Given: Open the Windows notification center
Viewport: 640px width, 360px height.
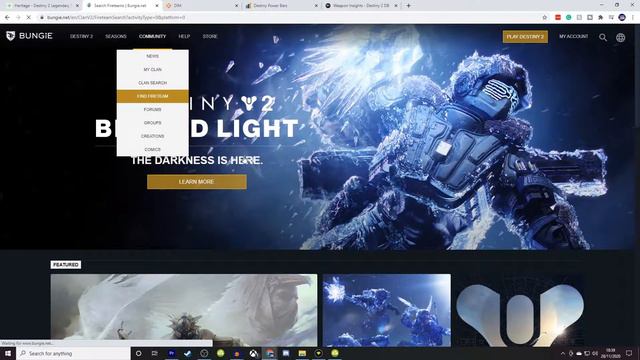Looking at the screenshot, I should pos(629,353).
